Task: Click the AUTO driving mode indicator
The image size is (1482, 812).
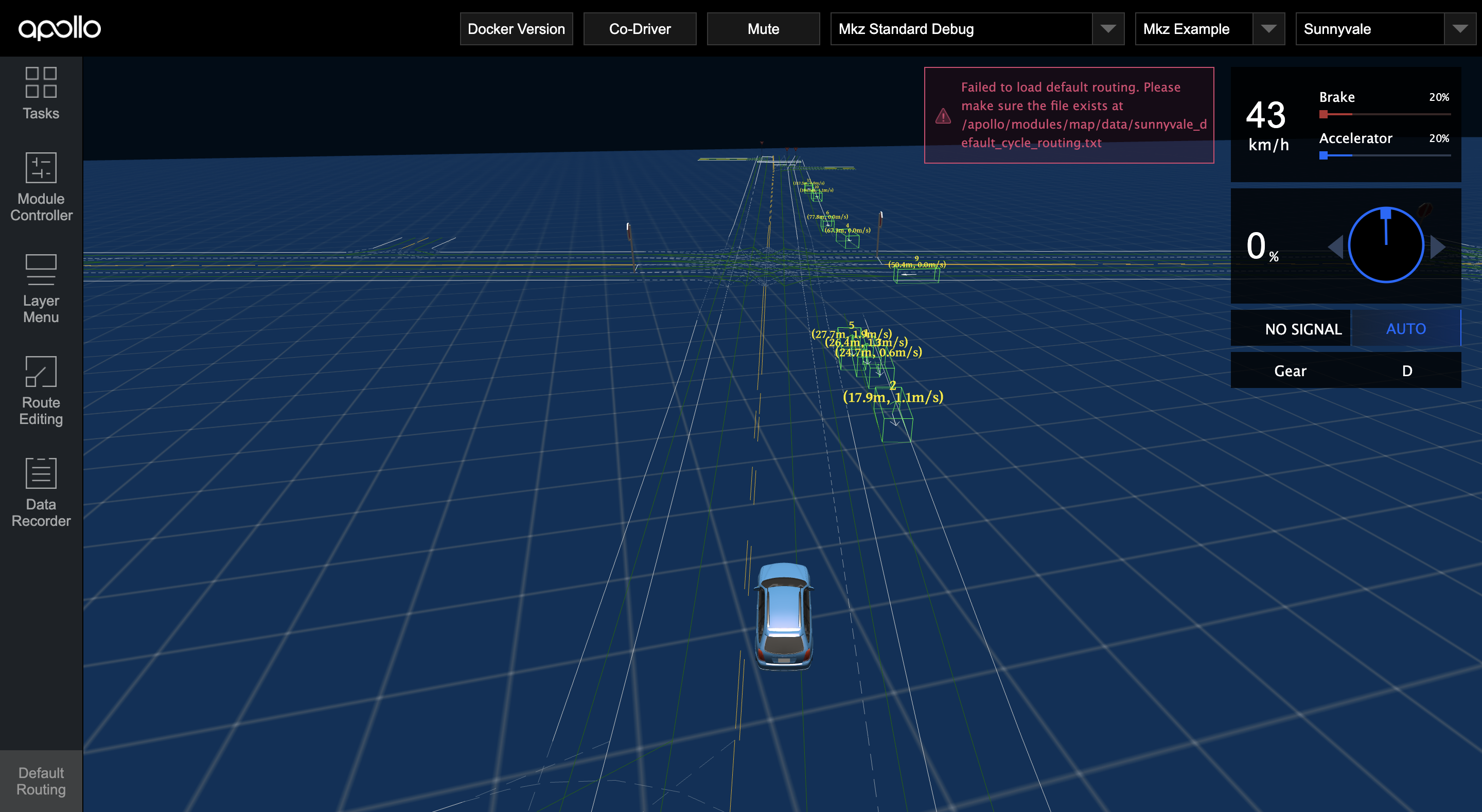Action: [1405, 329]
